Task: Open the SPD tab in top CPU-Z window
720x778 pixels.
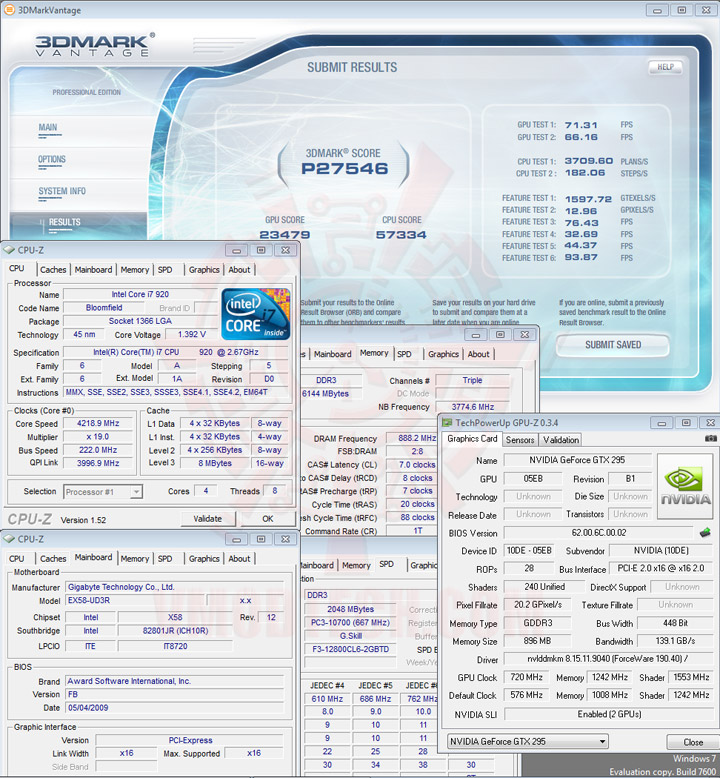Action: click(165, 269)
